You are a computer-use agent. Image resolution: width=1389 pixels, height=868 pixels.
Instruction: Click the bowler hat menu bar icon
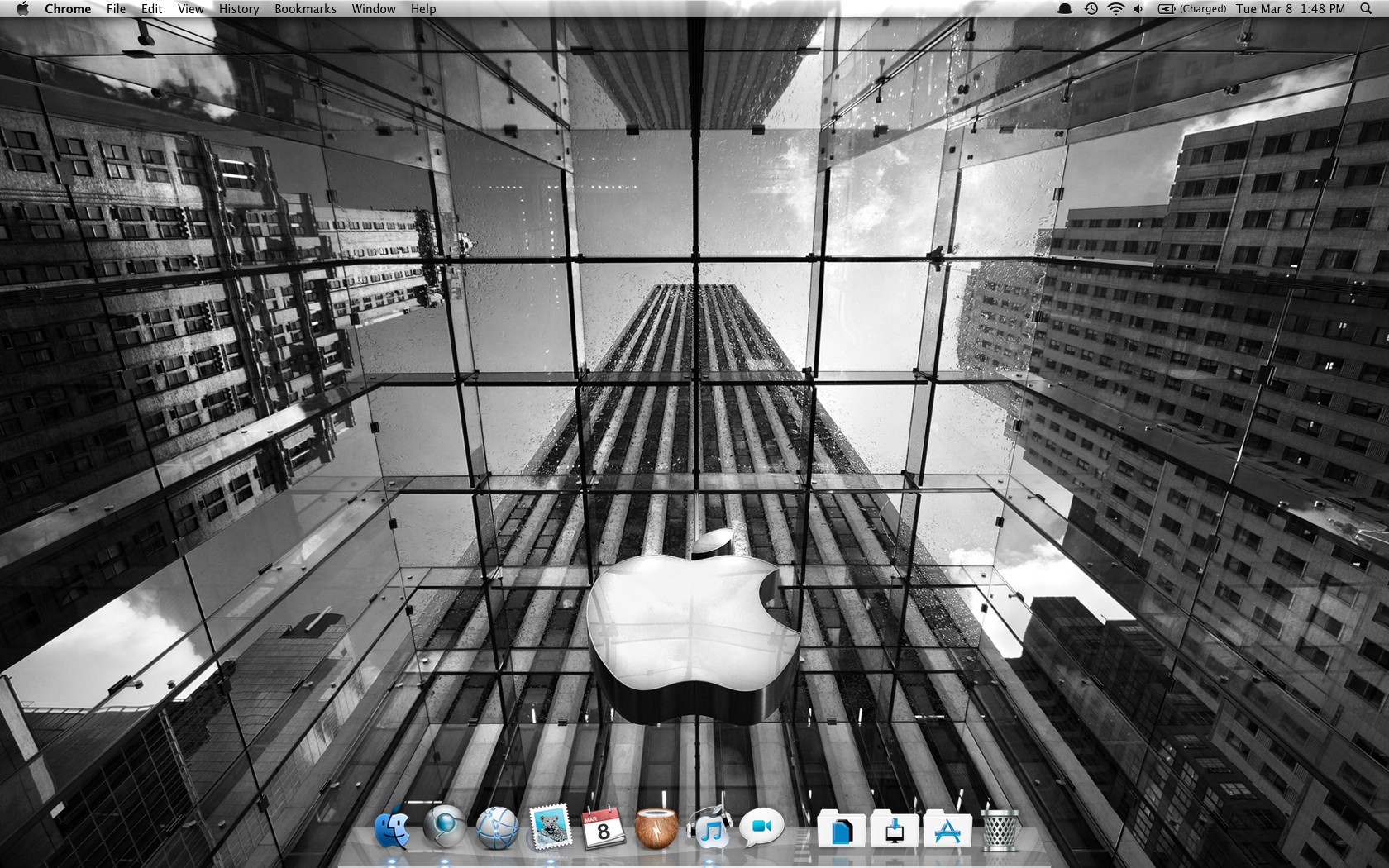(x=1065, y=8)
